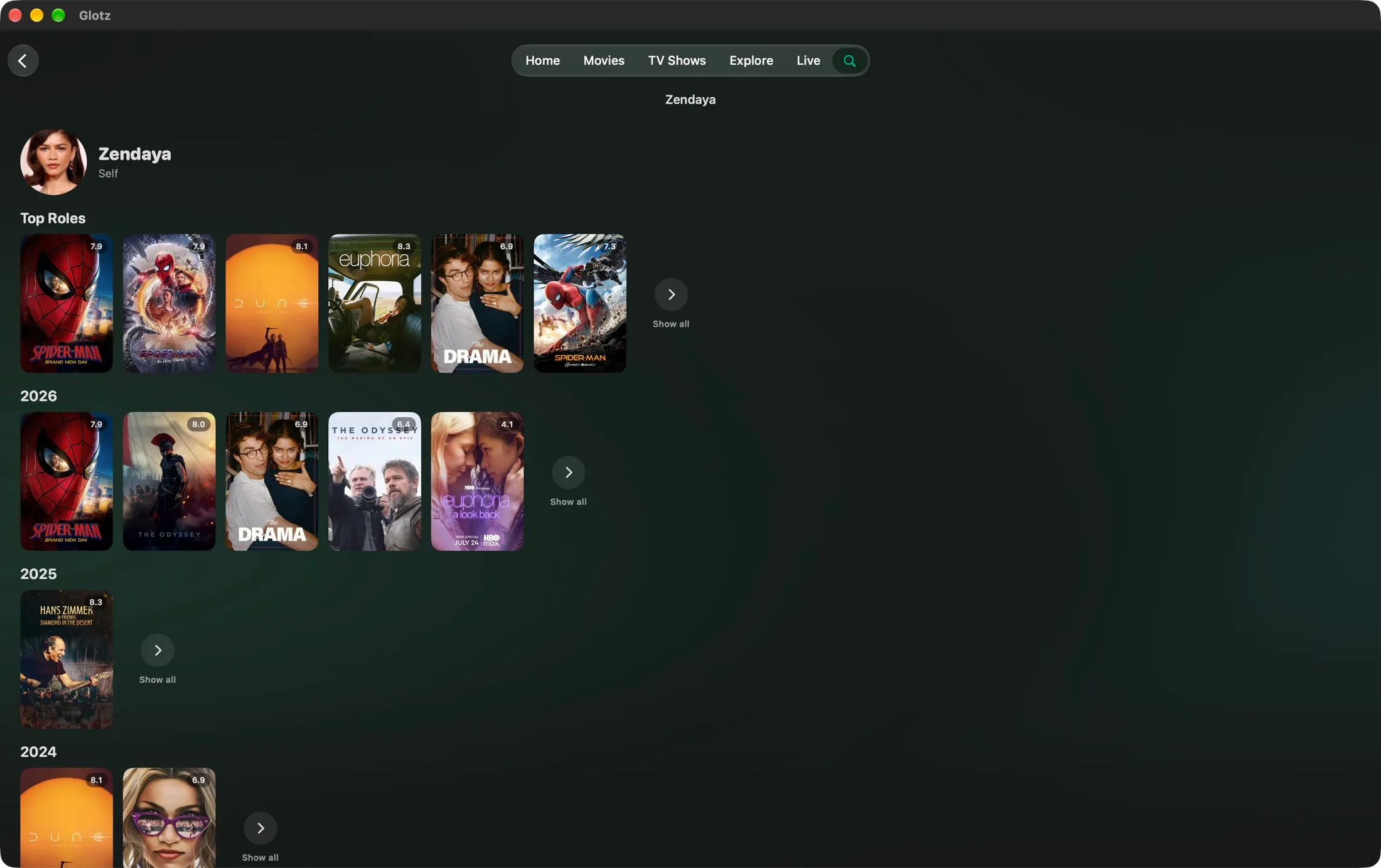1381x868 pixels.
Task: Open the Hans Zimmer Diamond in the Desert poster
Action: (67, 659)
